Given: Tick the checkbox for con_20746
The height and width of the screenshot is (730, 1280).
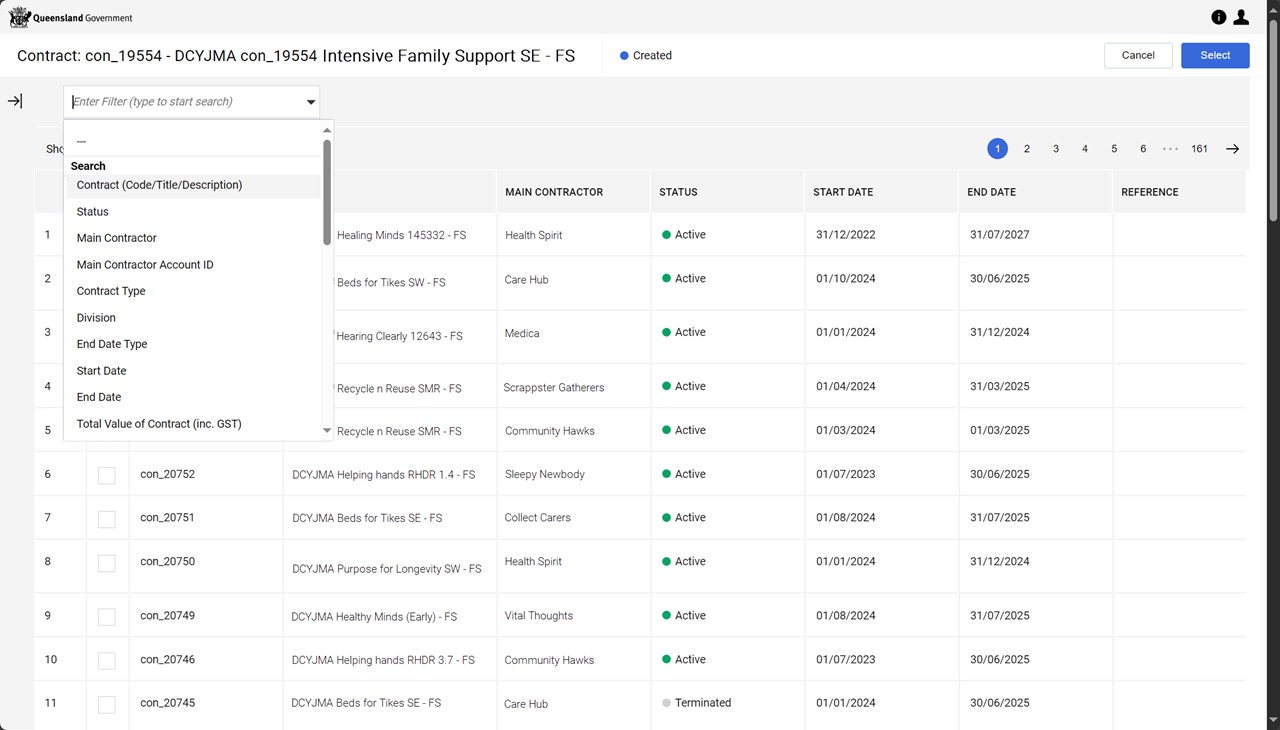Looking at the screenshot, I should [106, 661].
